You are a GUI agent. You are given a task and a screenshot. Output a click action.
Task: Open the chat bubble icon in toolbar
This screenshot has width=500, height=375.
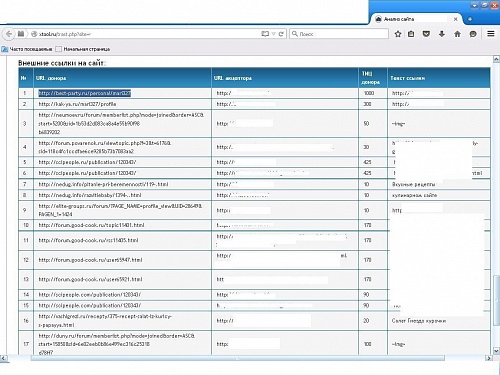(x=473, y=34)
